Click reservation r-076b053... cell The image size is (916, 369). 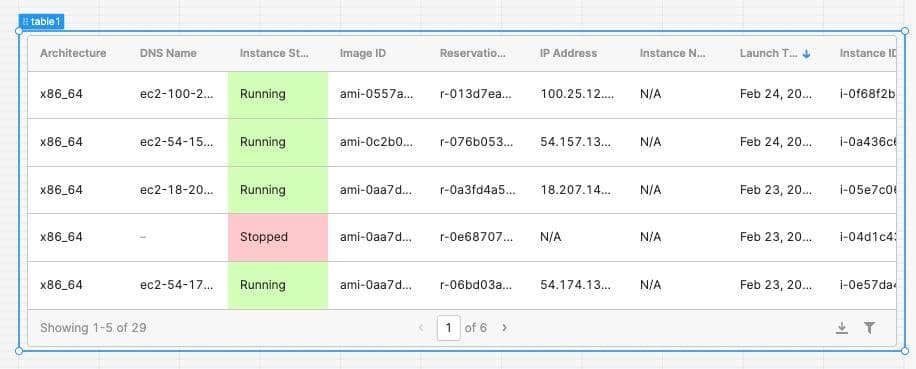click(476, 142)
